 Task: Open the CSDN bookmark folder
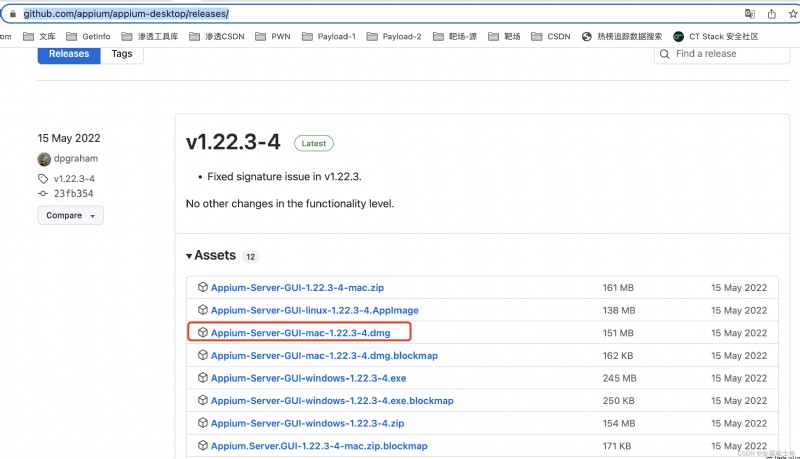click(x=551, y=36)
